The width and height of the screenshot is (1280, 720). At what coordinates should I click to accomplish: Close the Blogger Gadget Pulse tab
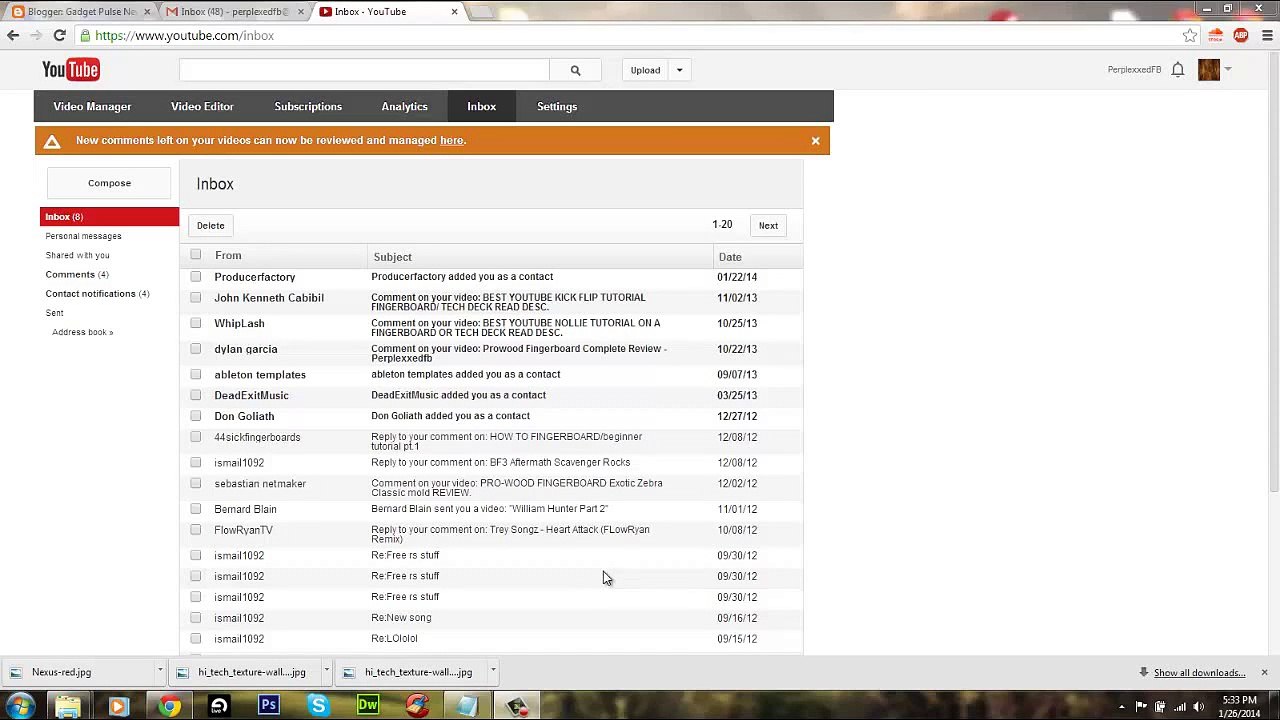[x=147, y=12]
